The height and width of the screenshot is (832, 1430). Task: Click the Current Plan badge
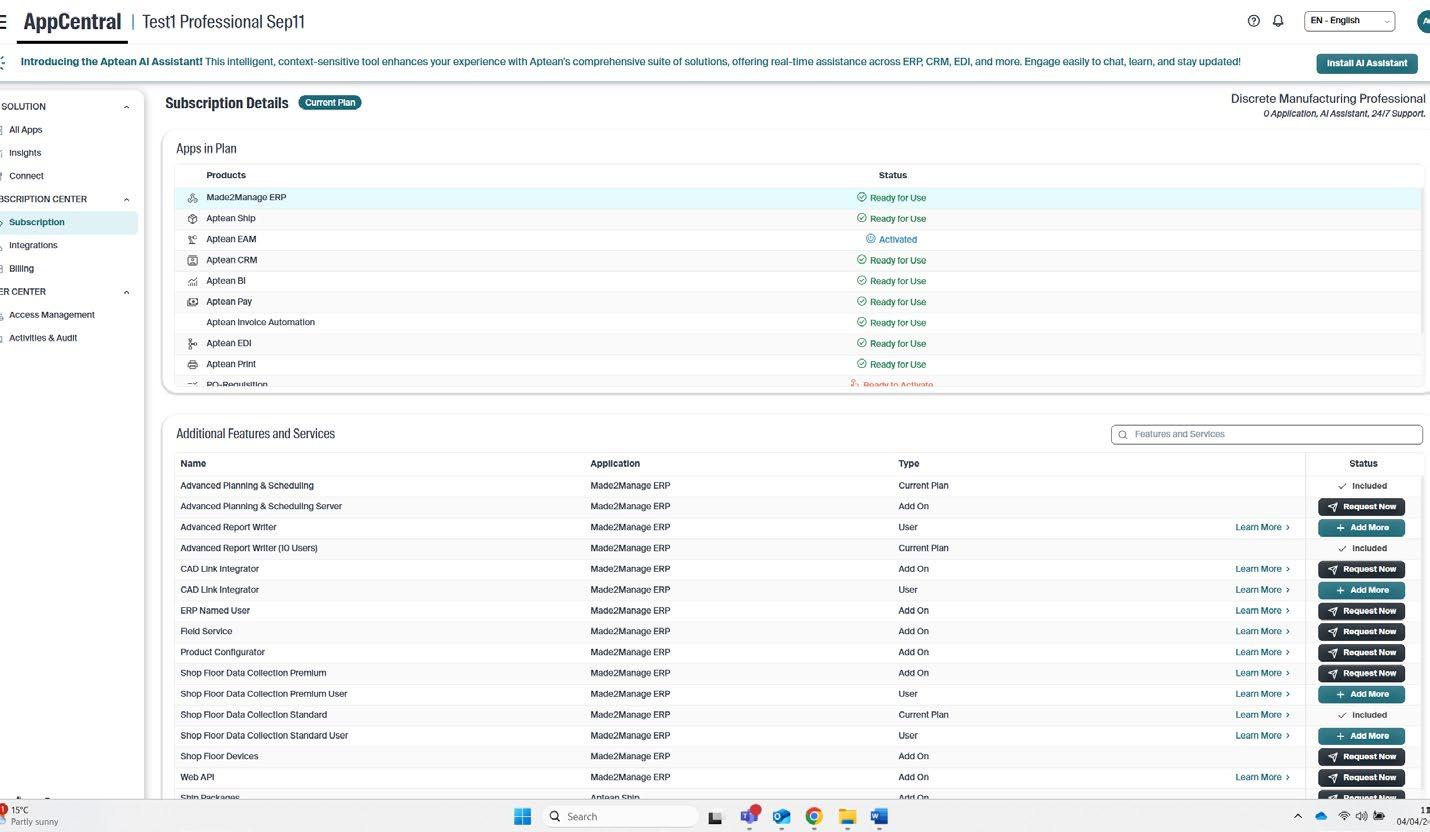click(330, 102)
